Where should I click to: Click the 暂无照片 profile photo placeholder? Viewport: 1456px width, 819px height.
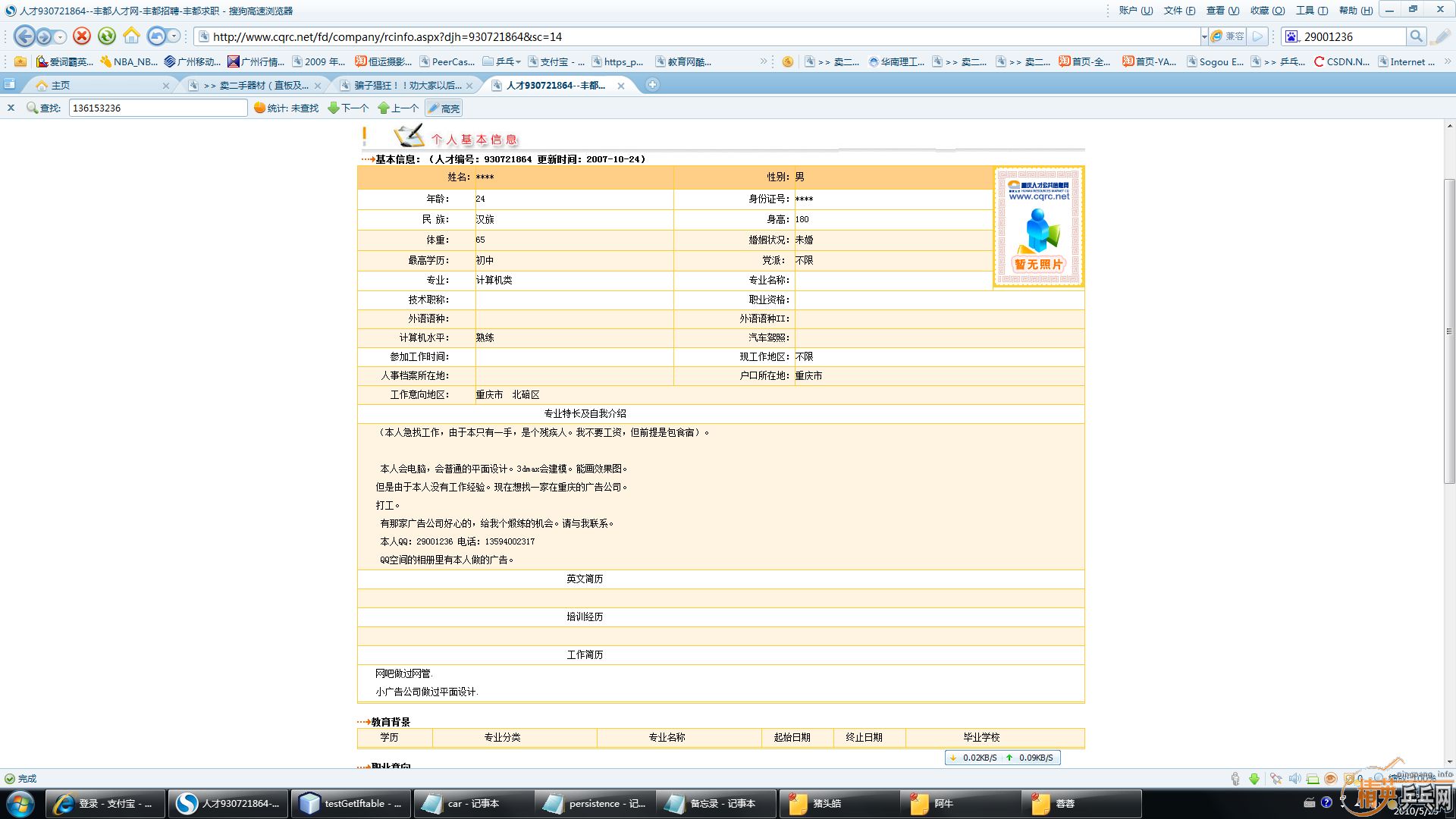pos(1038,227)
